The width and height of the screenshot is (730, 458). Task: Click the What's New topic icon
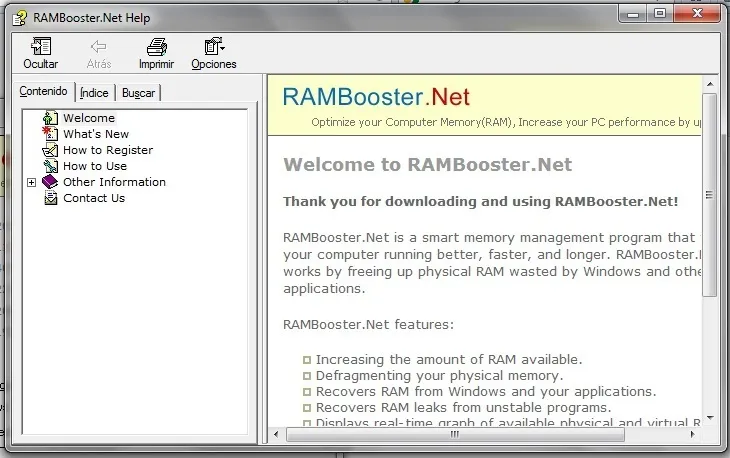point(50,134)
